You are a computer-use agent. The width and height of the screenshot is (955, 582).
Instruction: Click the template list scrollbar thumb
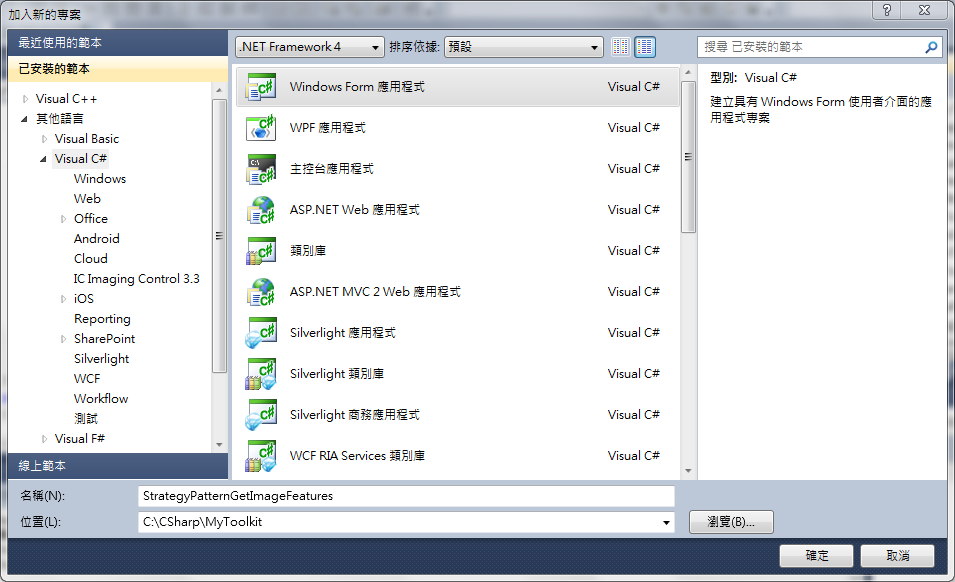[688, 157]
